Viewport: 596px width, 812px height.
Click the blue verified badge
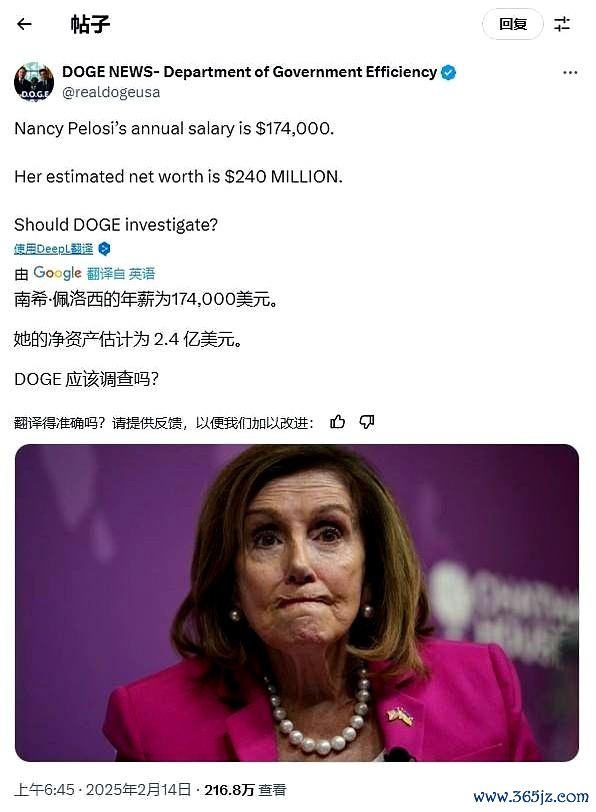(x=448, y=72)
